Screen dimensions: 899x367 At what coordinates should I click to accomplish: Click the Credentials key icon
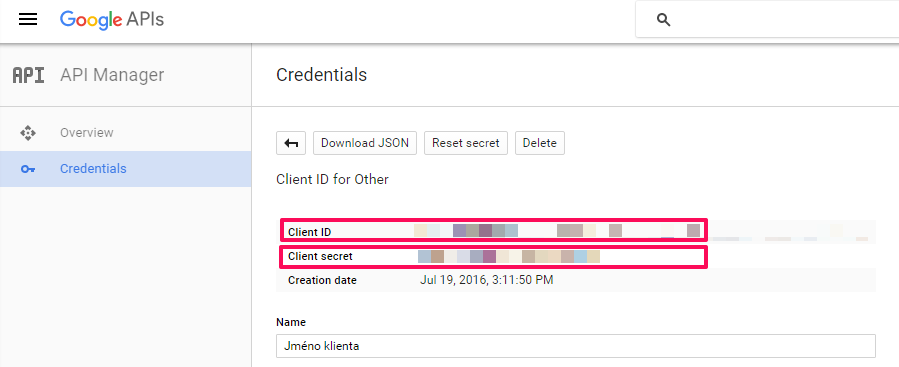(28, 169)
